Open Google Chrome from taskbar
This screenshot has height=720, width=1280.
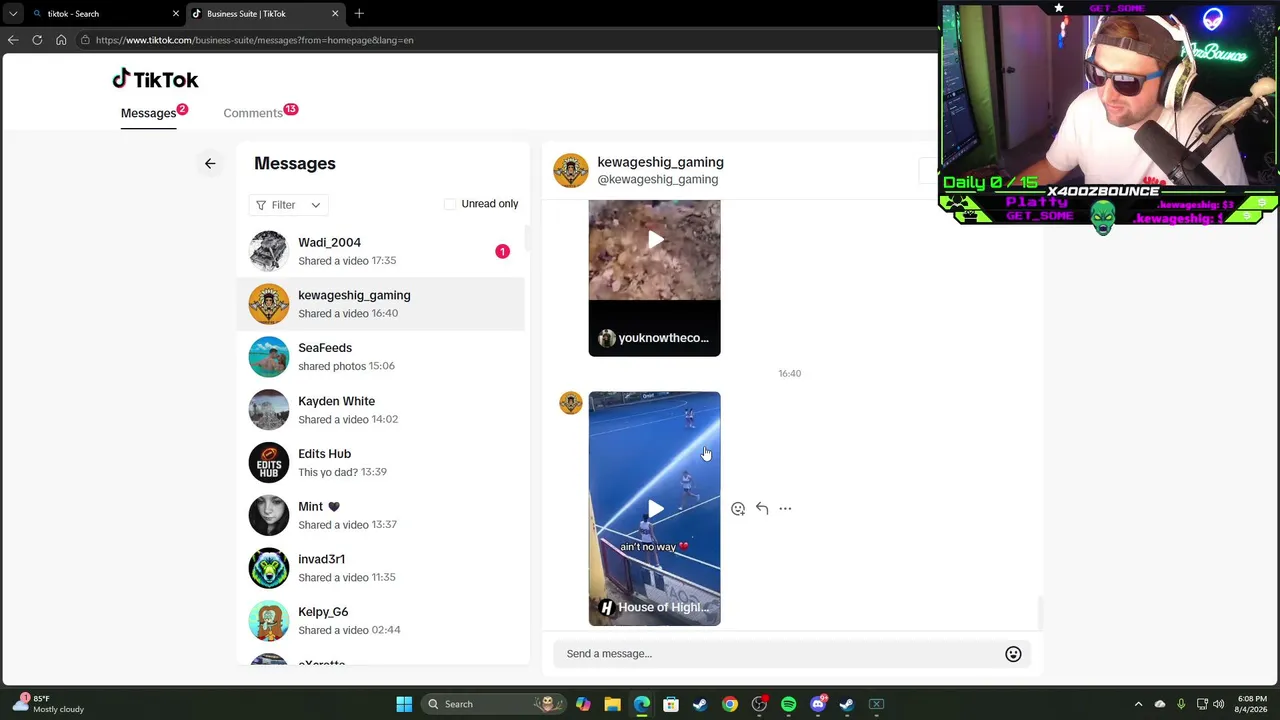(730, 704)
